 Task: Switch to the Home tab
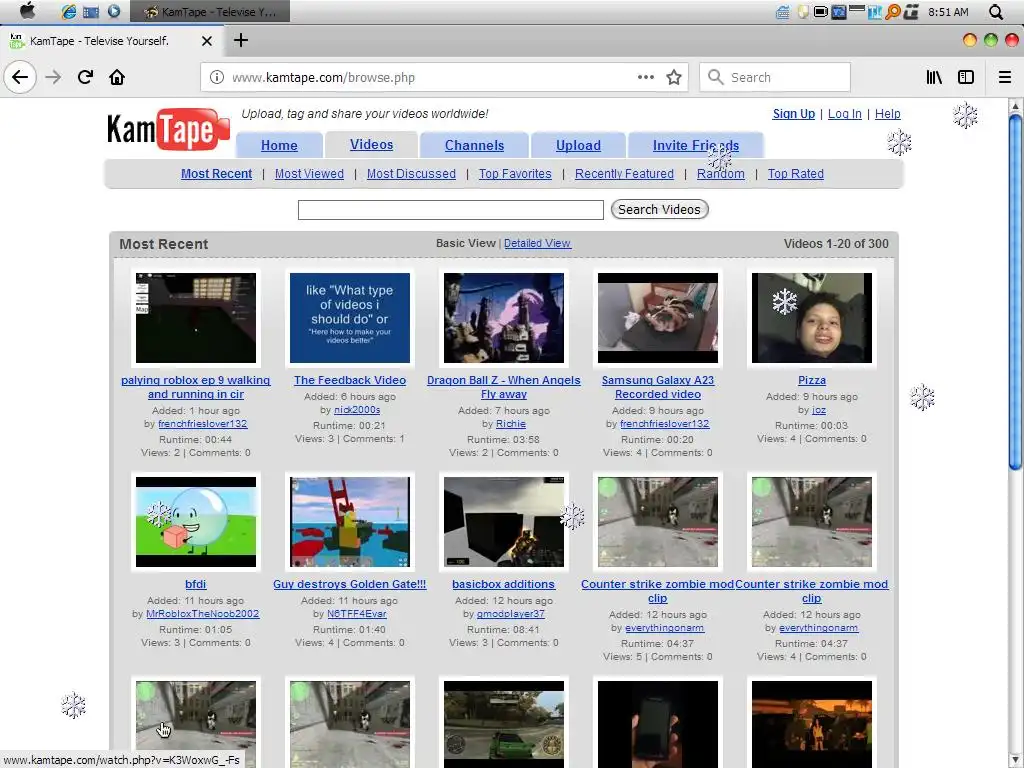click(x=280, y=146)
